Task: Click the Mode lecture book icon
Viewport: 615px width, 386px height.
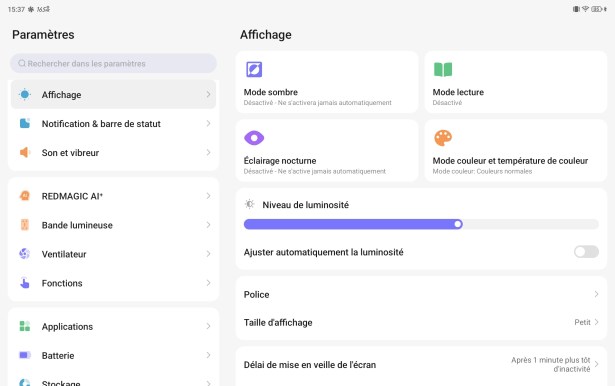Action: [443, 69]
